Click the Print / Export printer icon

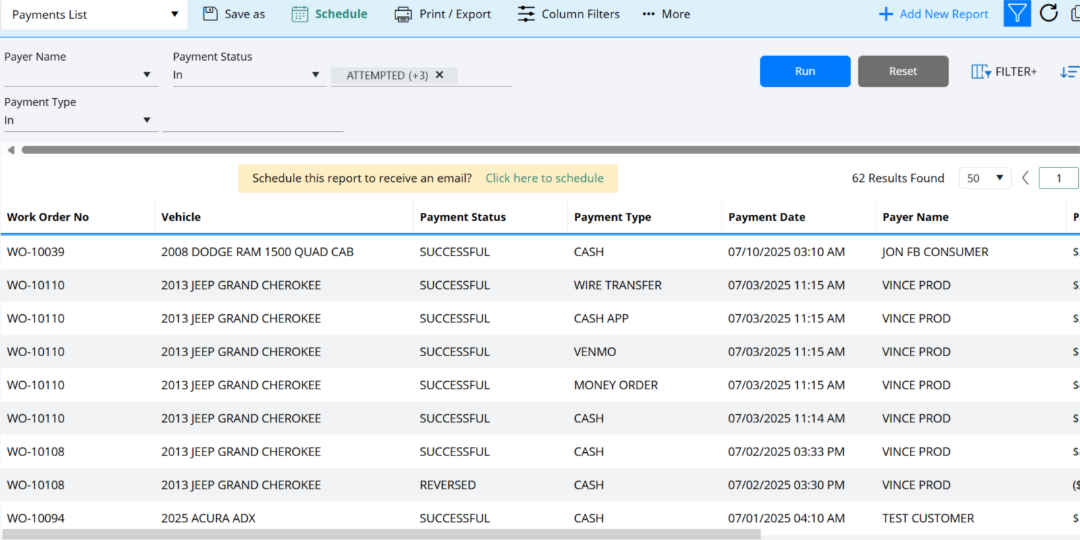(403, 14)
